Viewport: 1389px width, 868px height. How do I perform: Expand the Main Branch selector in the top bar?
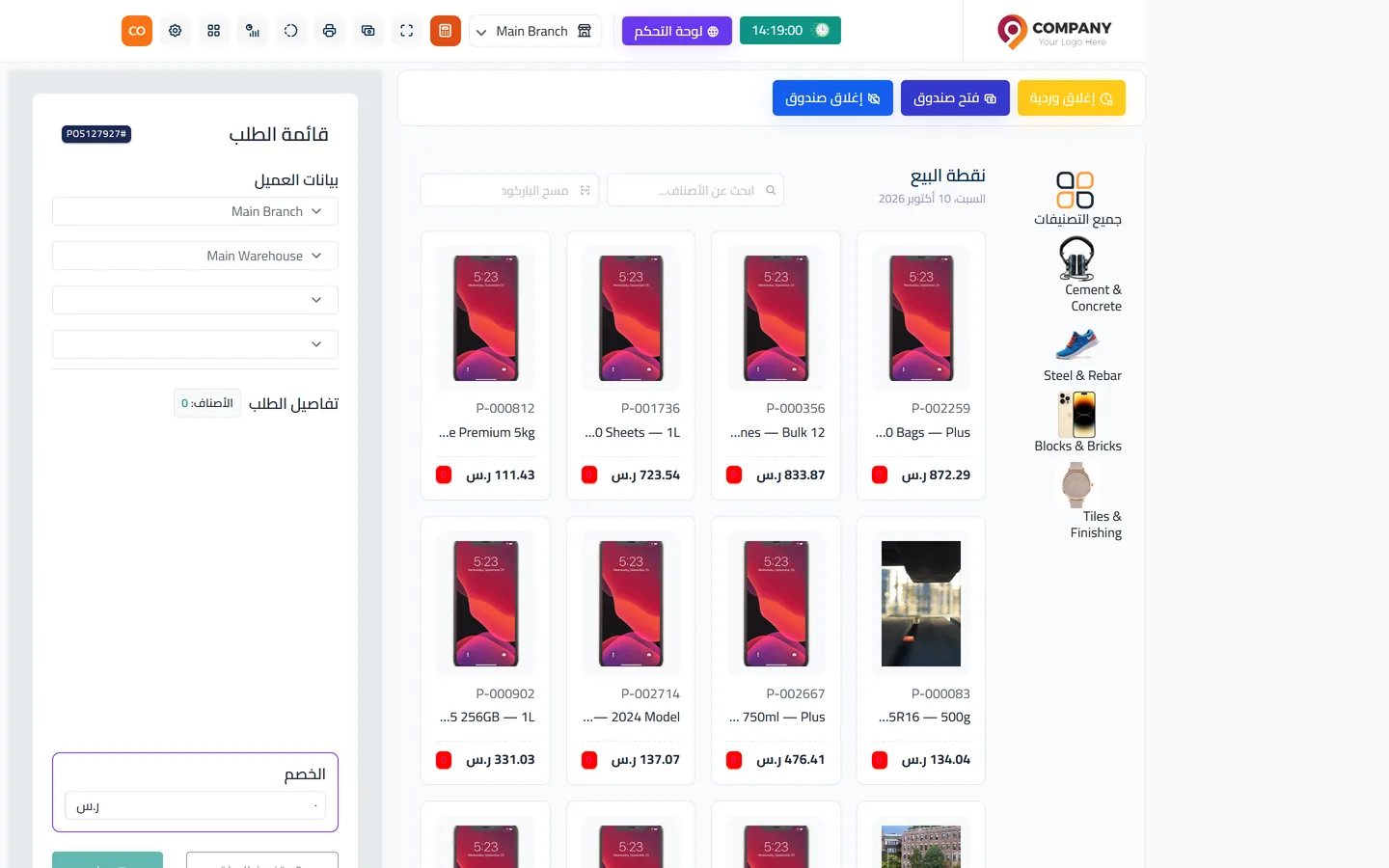click(534, 31)
